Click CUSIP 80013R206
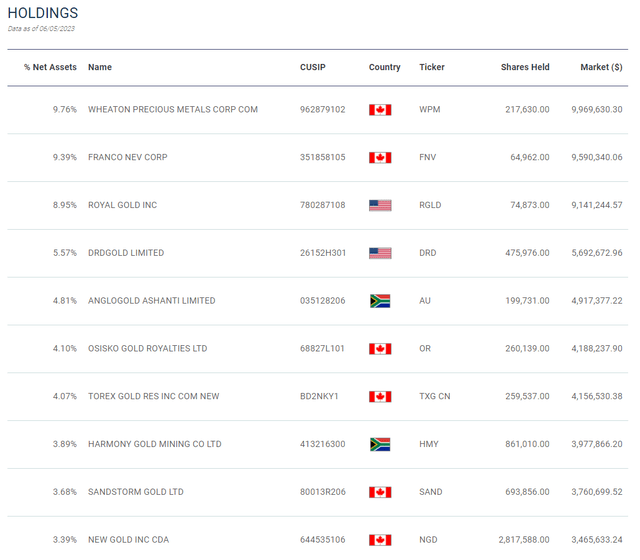This screenshot has height=560, width=640. click(323, 491)
